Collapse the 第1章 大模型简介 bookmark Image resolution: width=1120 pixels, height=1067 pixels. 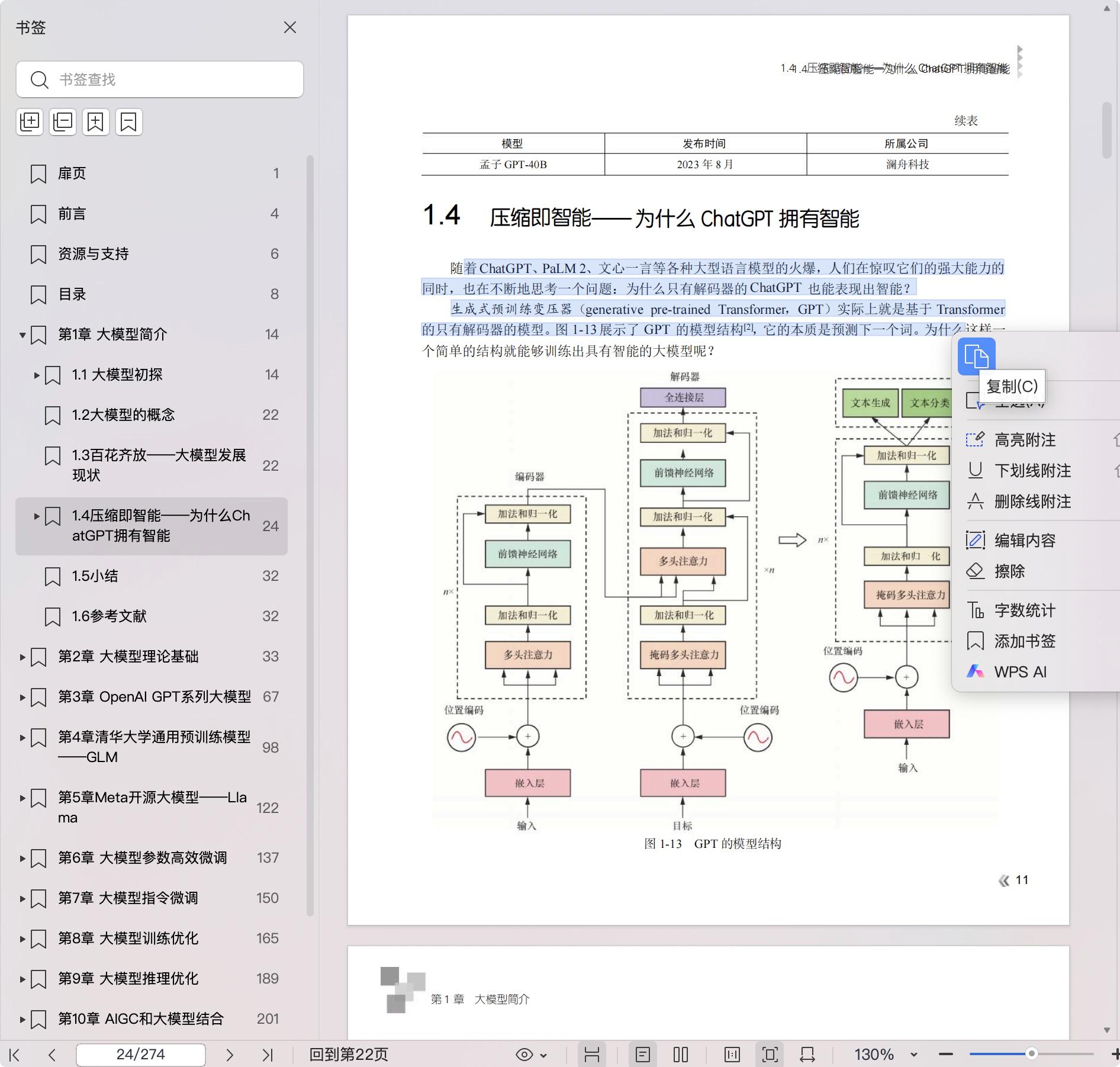click(x=22, y=335)
